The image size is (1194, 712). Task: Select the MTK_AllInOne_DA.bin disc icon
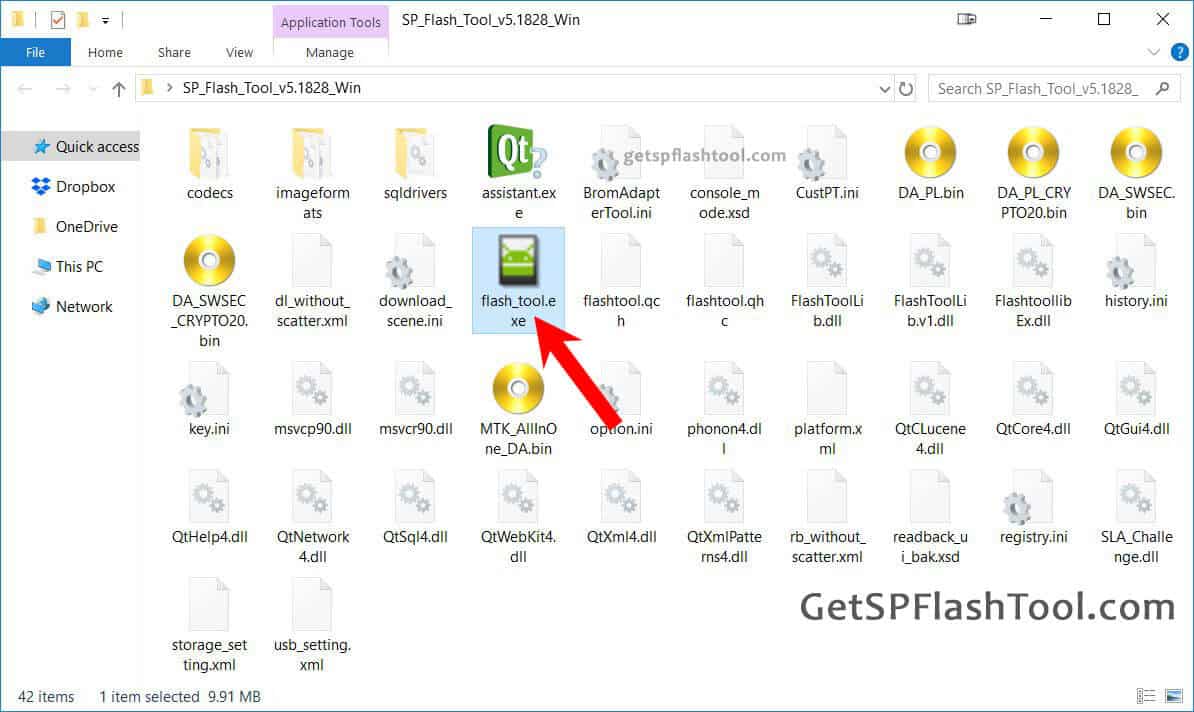coord(518,388)
